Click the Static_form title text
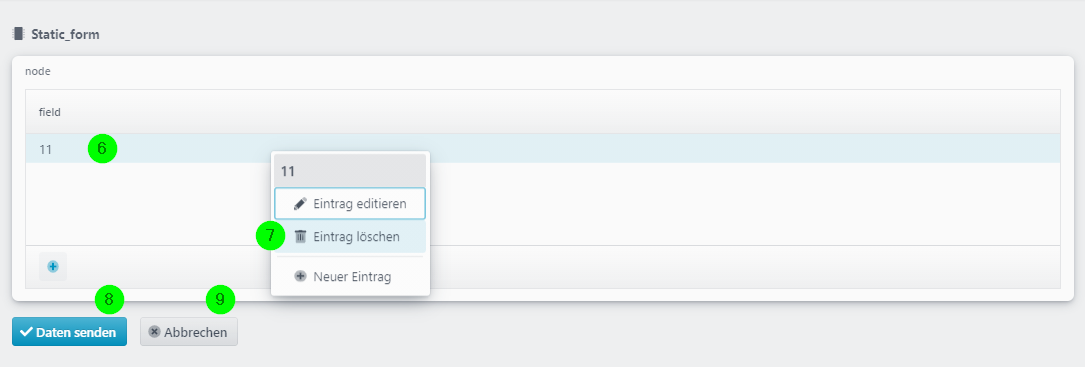The width and height of the screenshot is (1085, 367). point(65,34)
